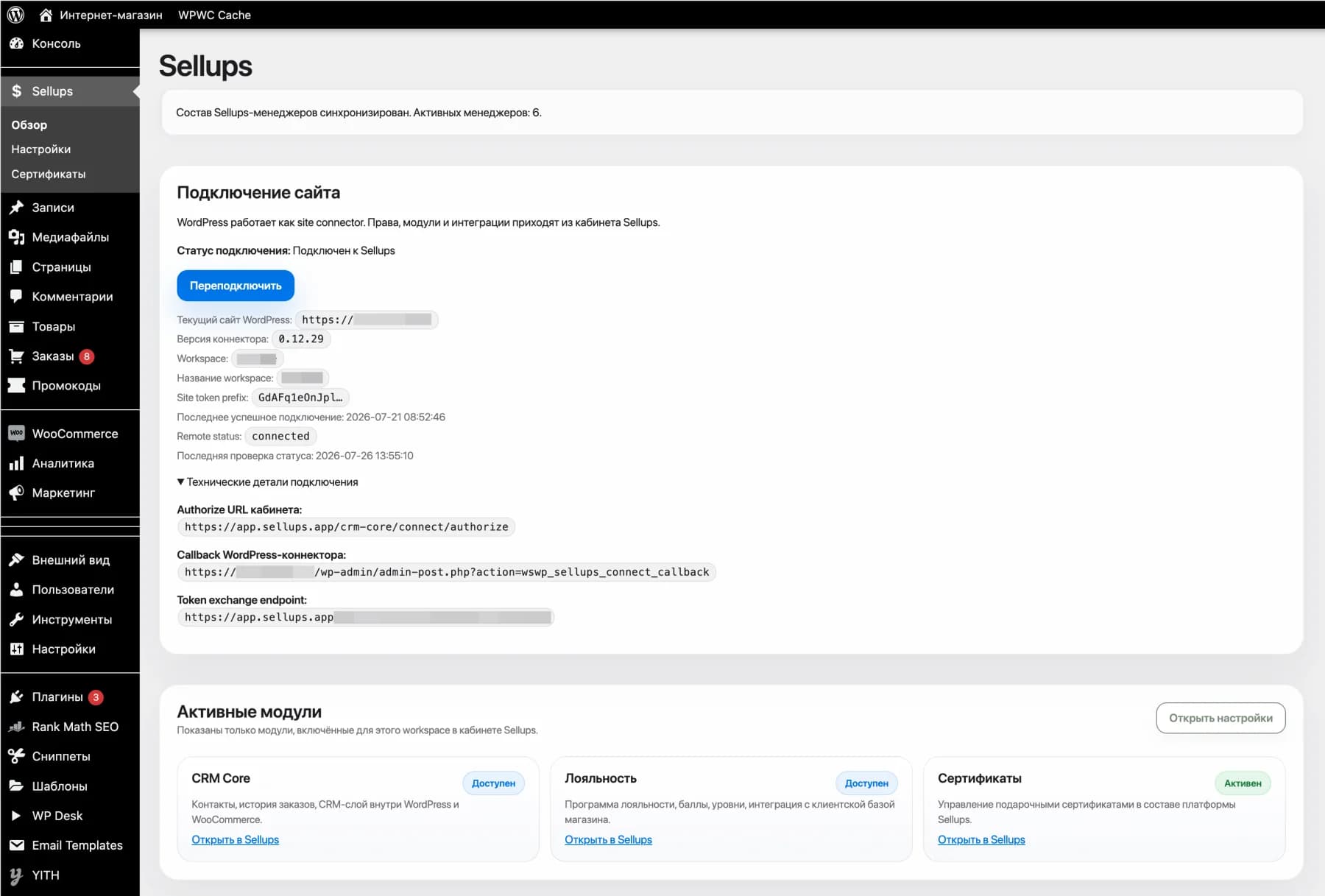Collapse Технические детали подключения disclosure
Image resolution: width=1325 pixels, height=896 pixels.
(268, 482)
